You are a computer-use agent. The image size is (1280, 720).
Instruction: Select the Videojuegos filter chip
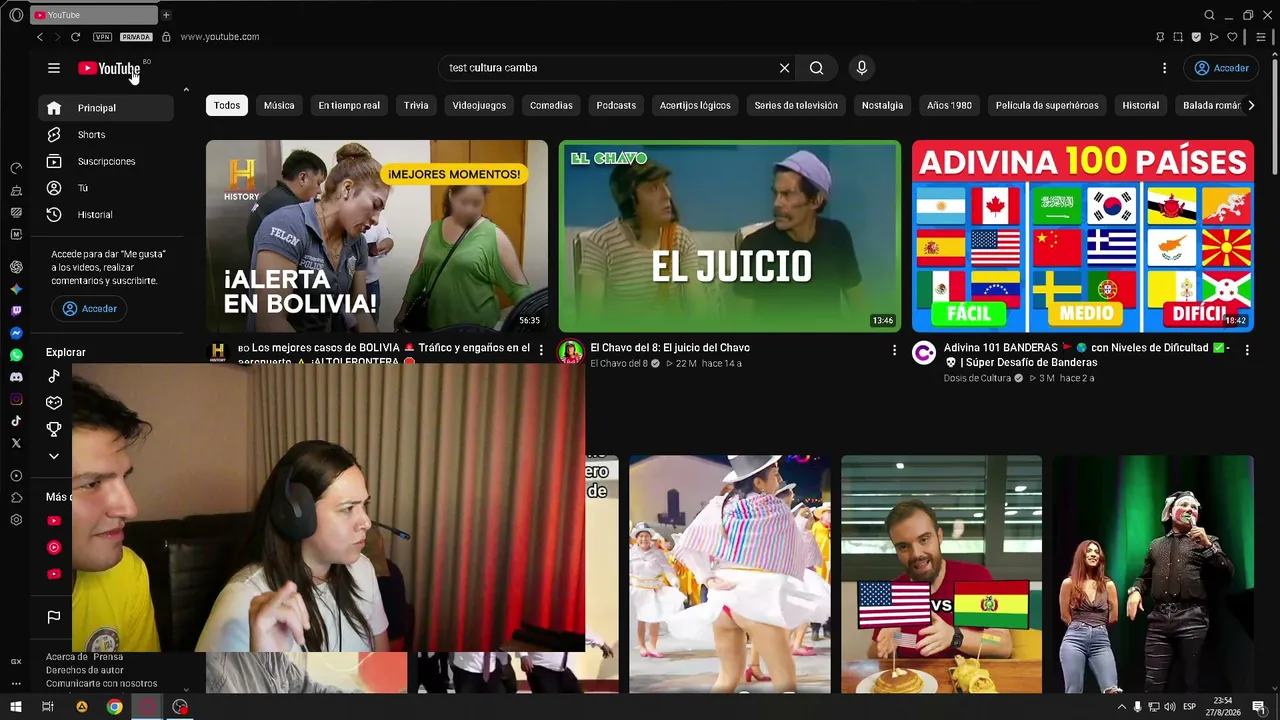(479, 105)
